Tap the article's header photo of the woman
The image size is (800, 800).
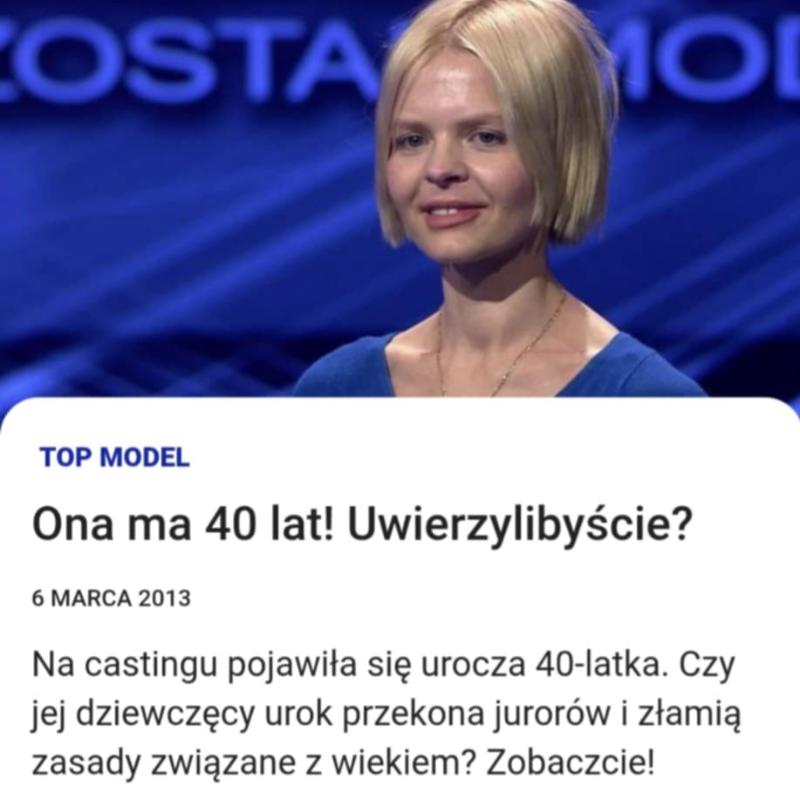click(x=400, y=199)
